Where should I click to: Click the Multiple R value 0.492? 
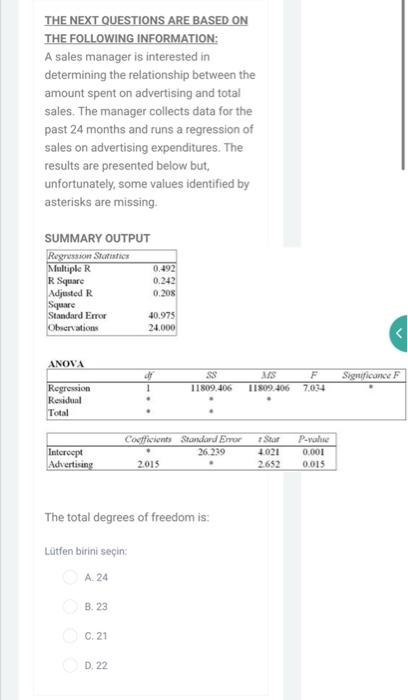point(164,268)
